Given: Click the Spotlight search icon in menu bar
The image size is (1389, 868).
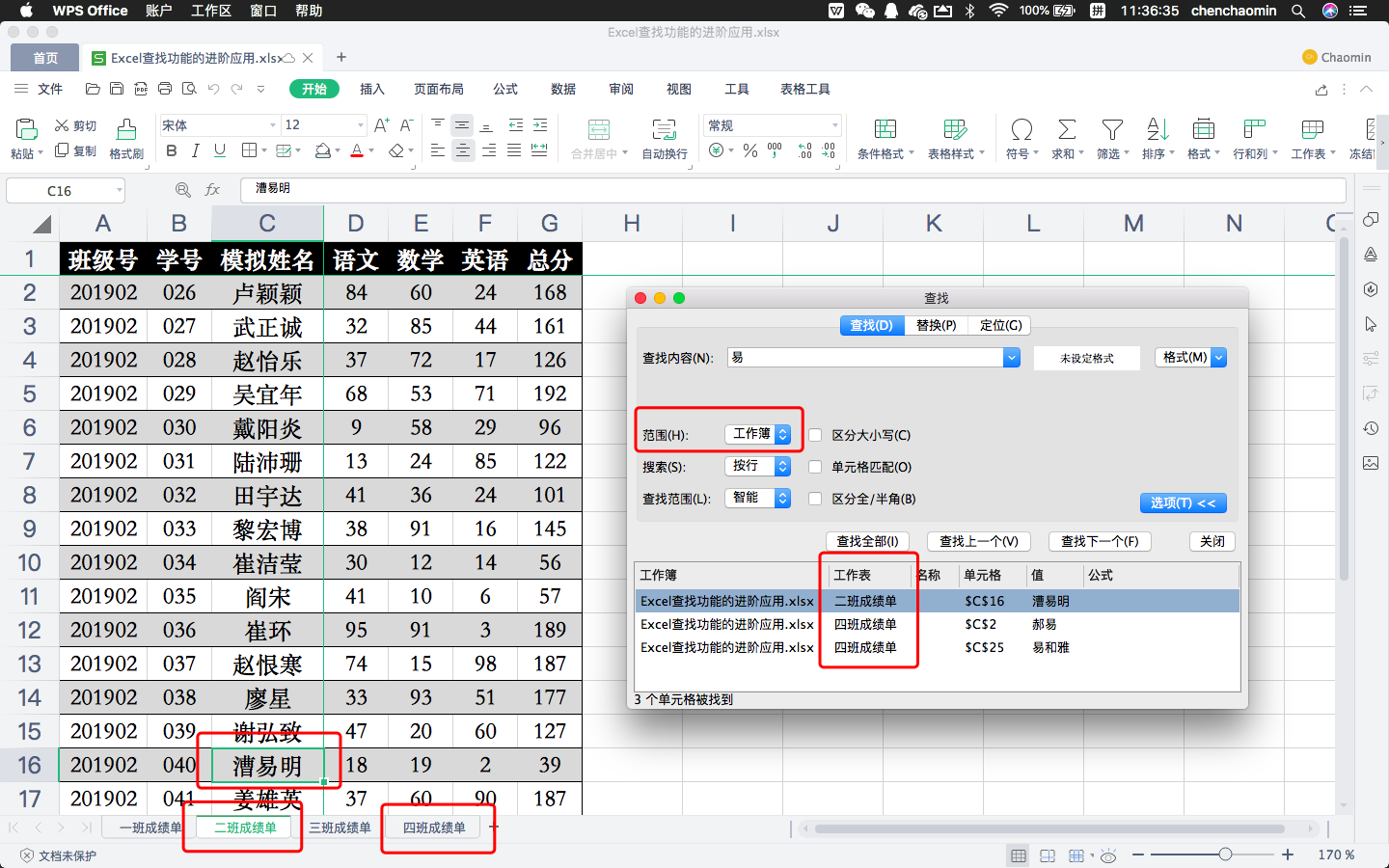Looking at the screenshot, I should (x=1298, y=11).
